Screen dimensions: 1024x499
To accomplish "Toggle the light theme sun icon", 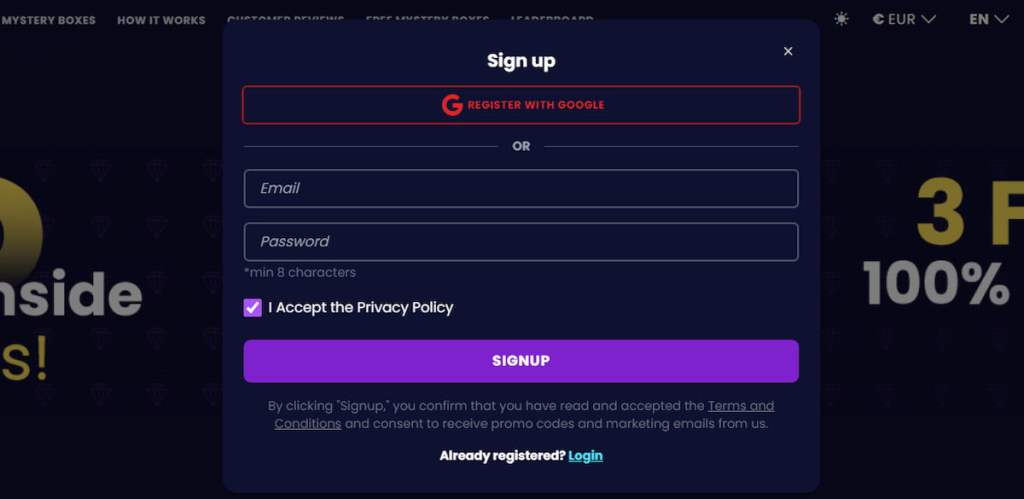I will coord(841,19).
